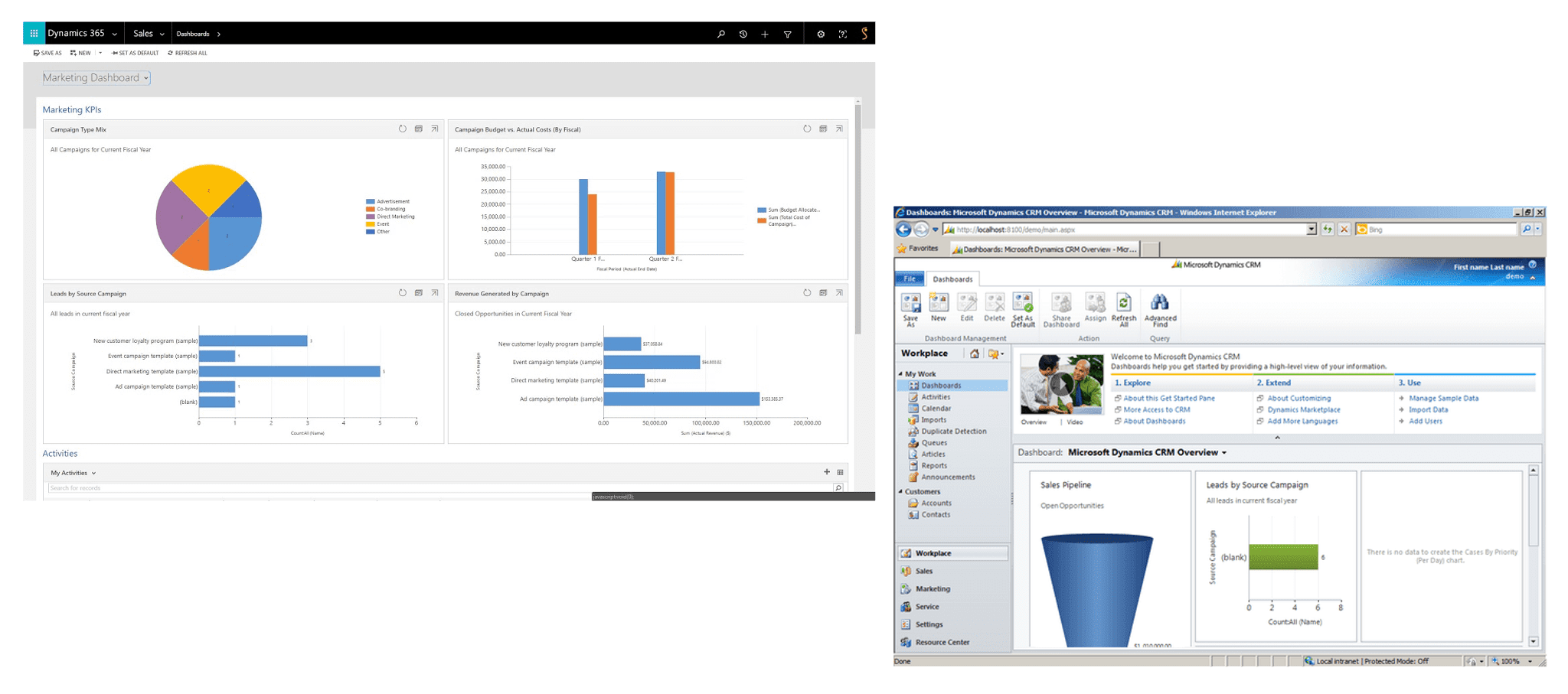Click Share Dashboard ribbon icon in CRM

(x=1061, y=310)
